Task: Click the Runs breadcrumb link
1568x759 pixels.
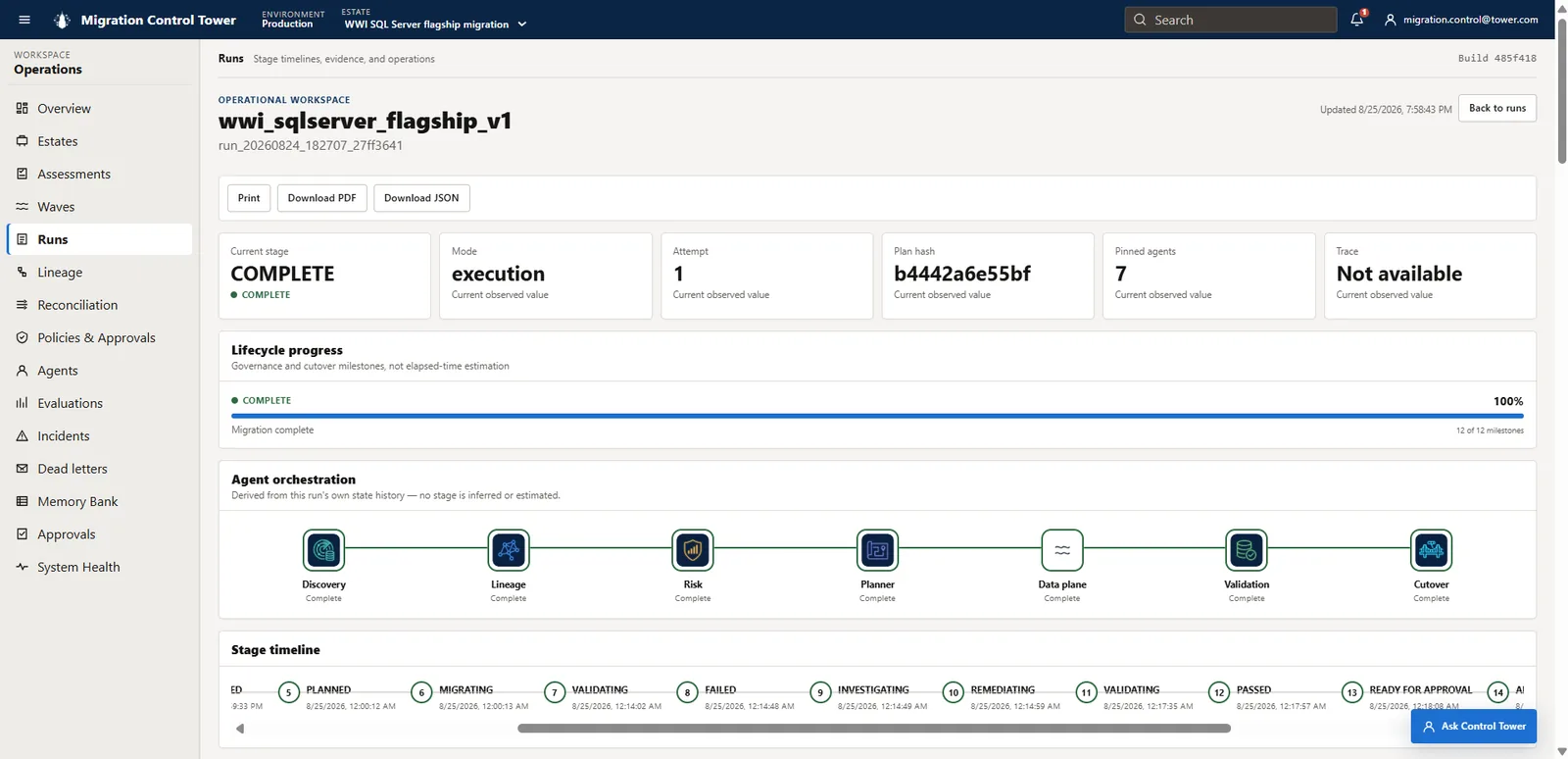Action: coord(231,58)
